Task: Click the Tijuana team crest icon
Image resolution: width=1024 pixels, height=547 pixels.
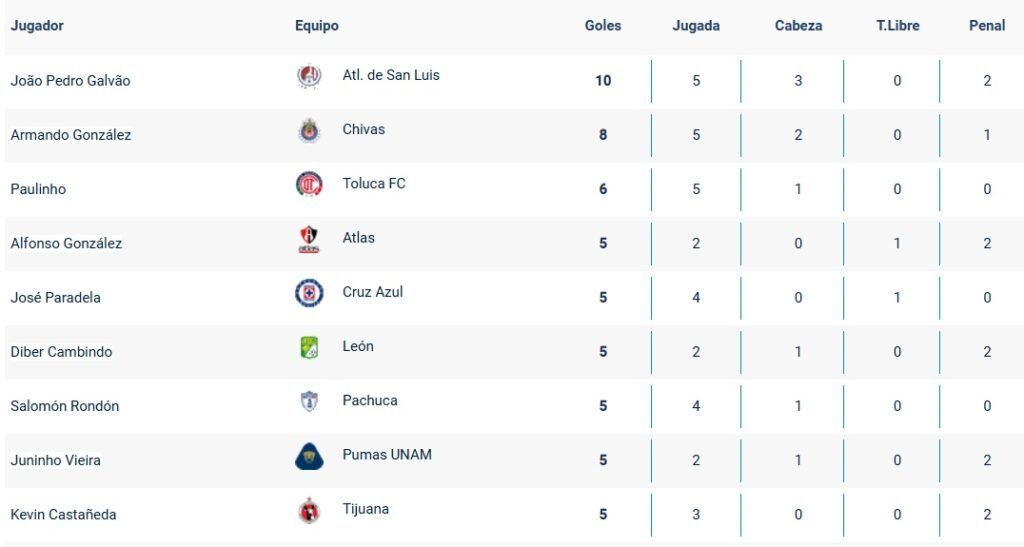Action: (309, 510)
